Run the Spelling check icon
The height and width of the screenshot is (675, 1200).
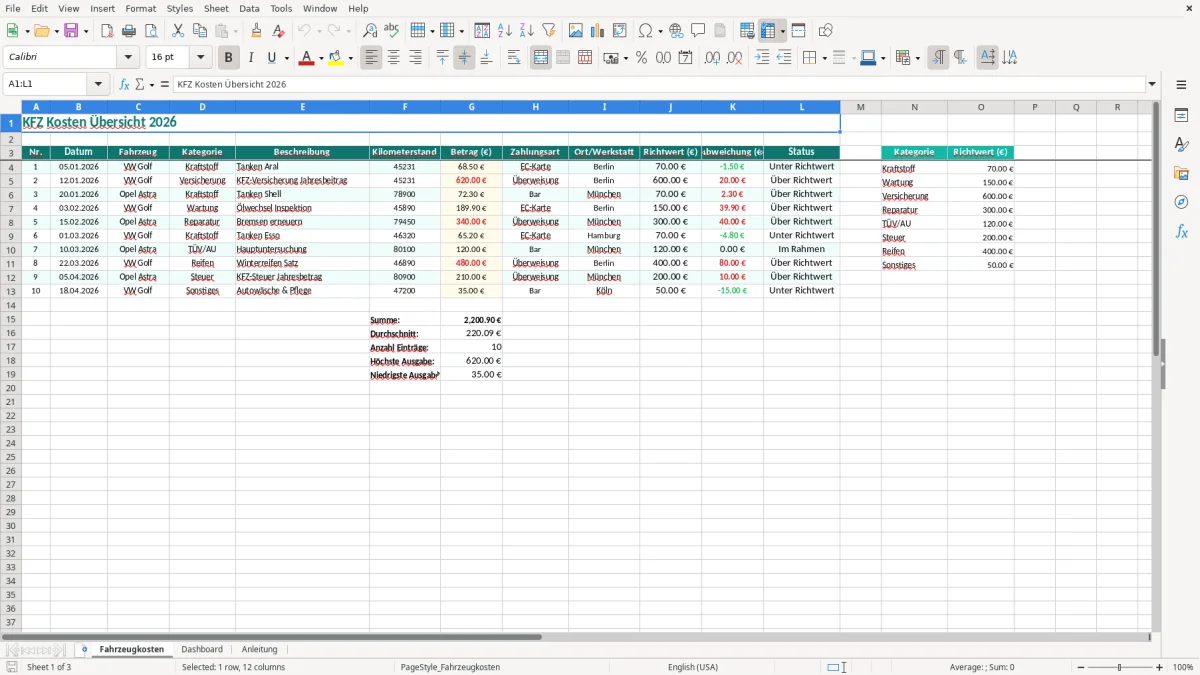(x=392, y=31)
